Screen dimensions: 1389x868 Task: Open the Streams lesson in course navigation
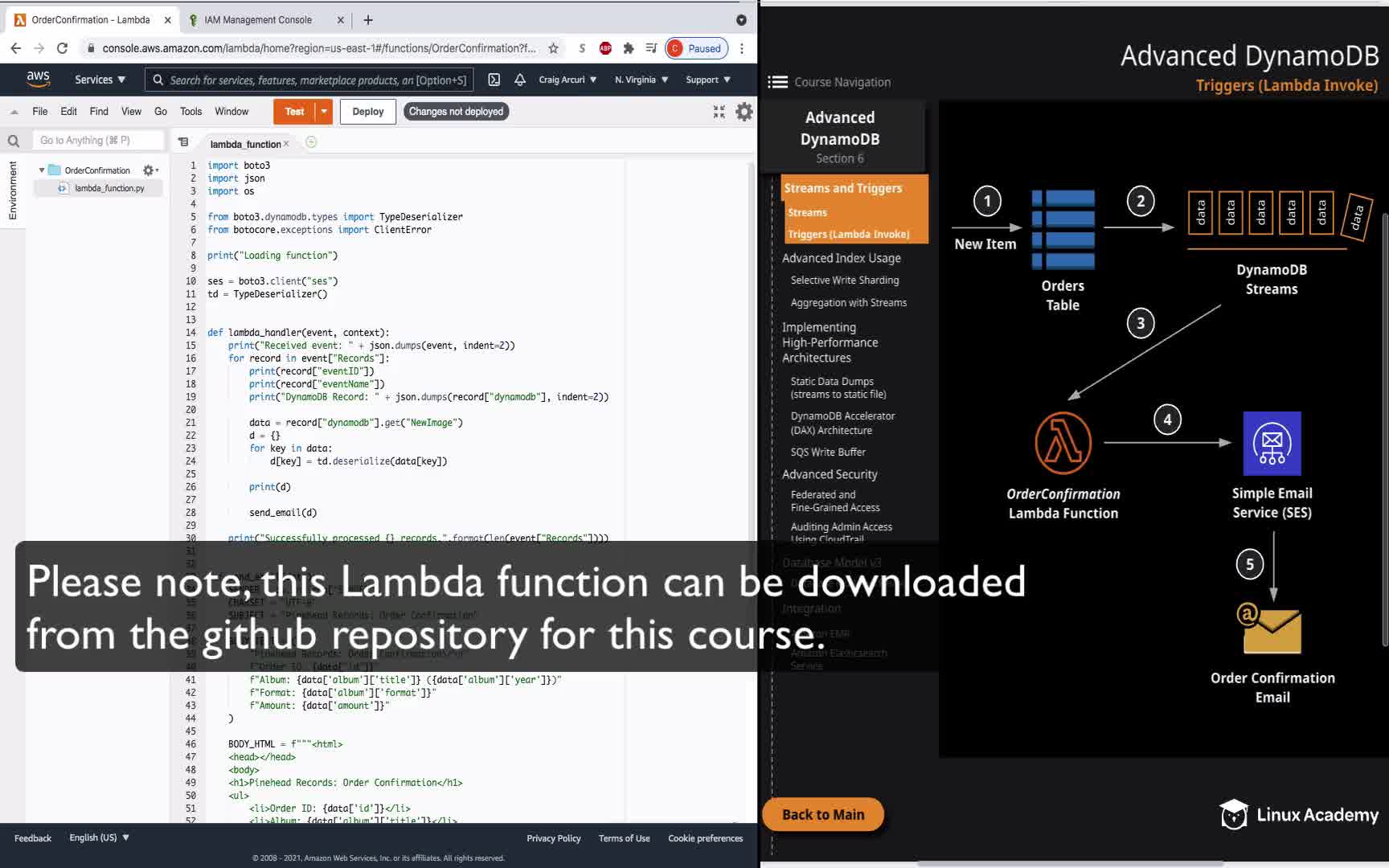pyautogui.click(x=807, y=212)
